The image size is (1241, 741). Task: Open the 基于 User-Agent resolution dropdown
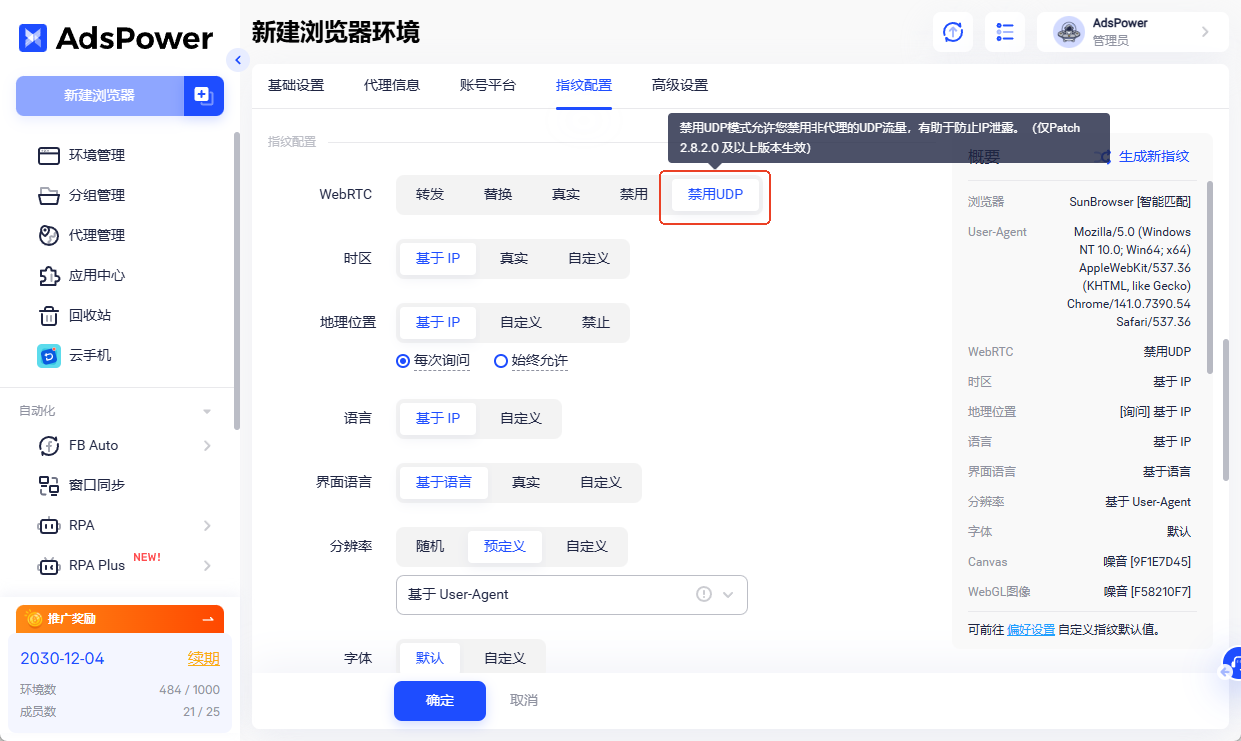(x=571, y=594)
